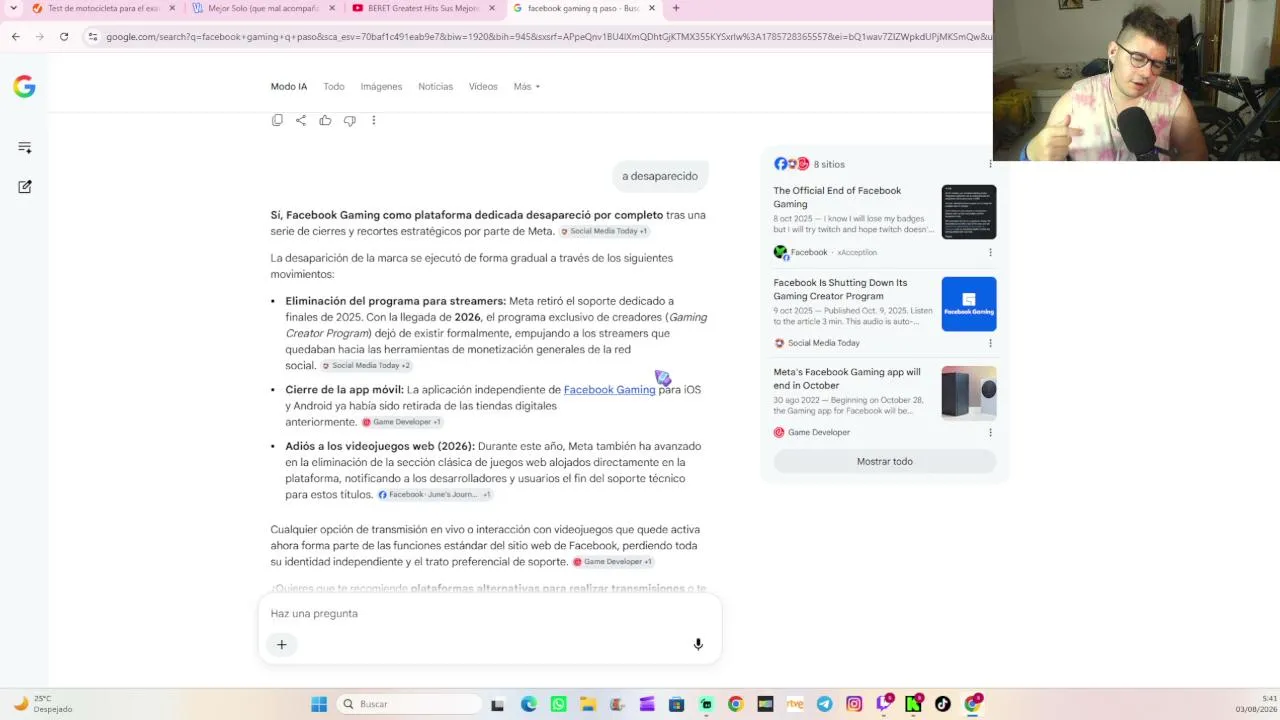Open options for Official End of Facebook Gaming
The height and width of the screenshot is (720, 1280).
[x=990, y=253]
